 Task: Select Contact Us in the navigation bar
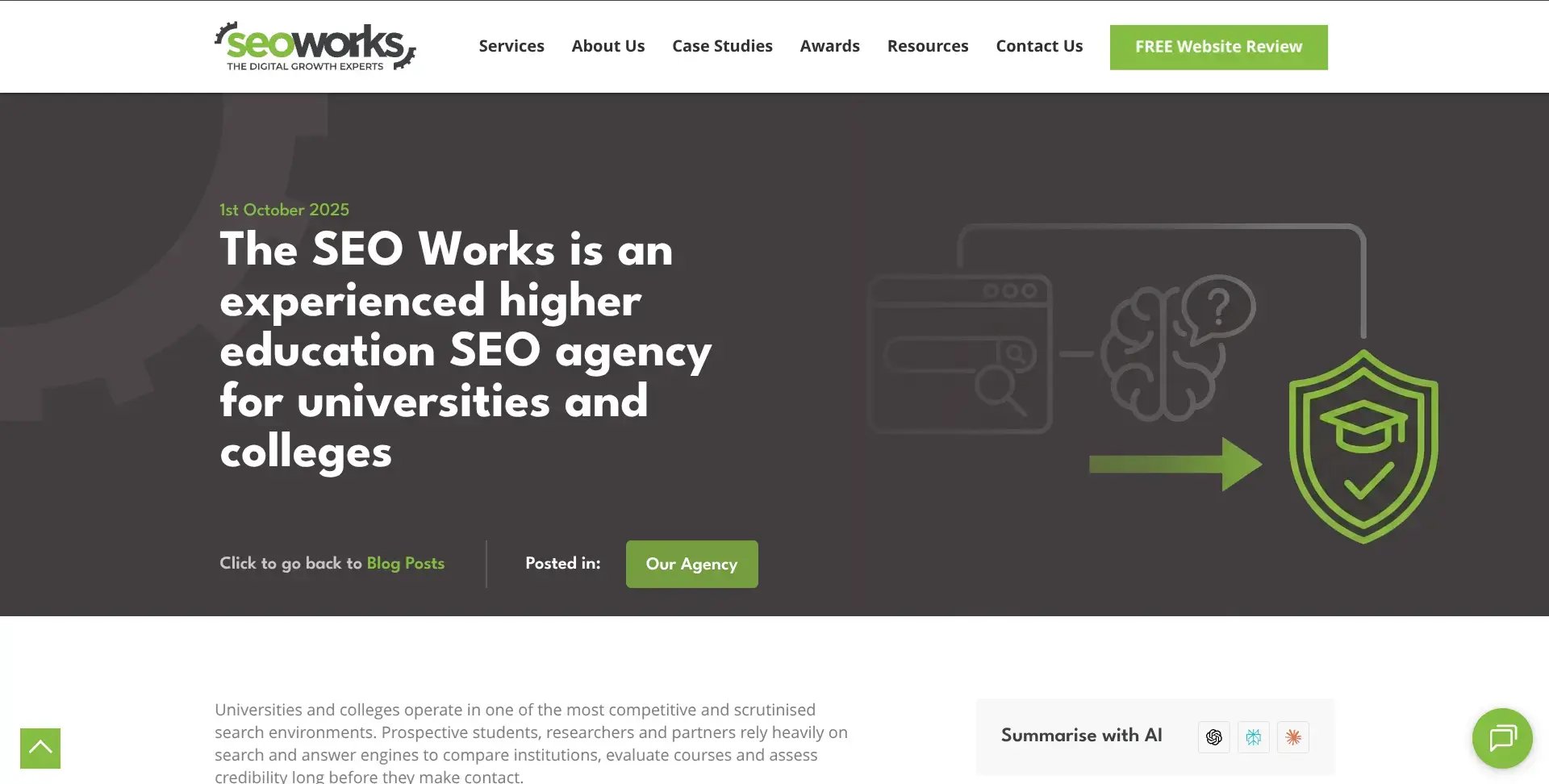pyautogui.click(x=1039, y=46)
